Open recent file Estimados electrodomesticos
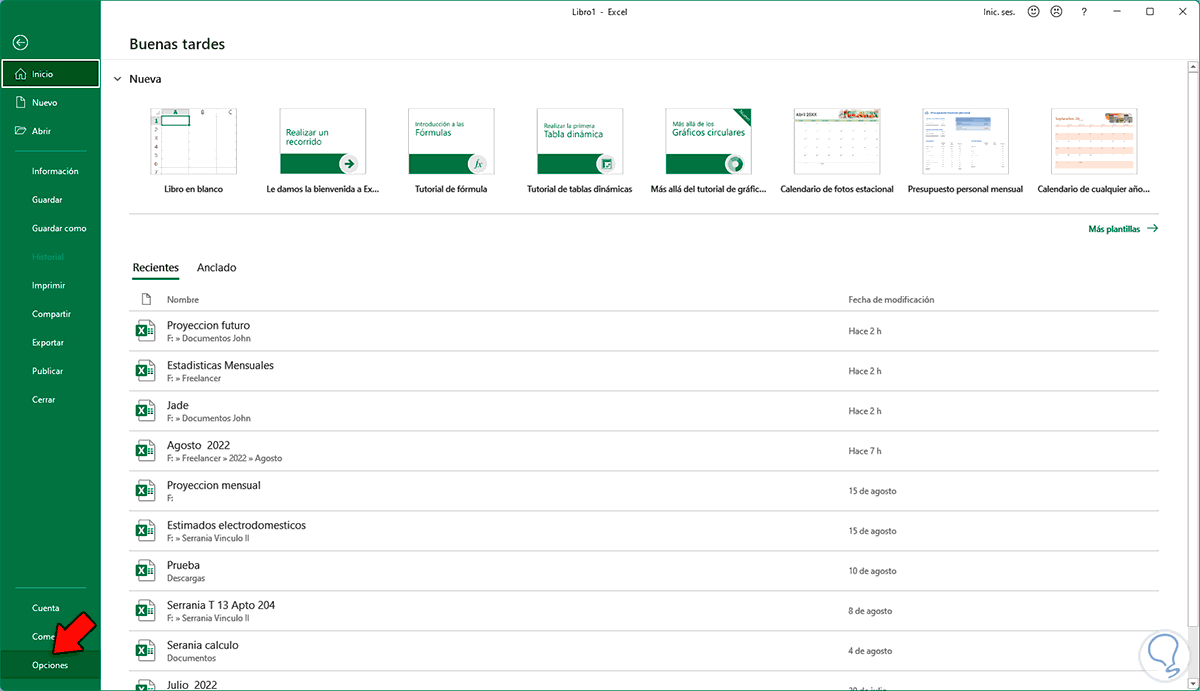The height and width of the screenshot is (691, 1200). click(x=644, y=531)
